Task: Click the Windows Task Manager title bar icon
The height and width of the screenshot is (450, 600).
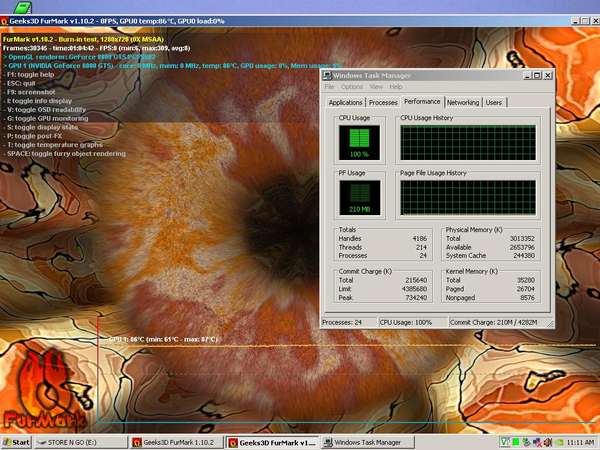Action: [x=327, y=75]
